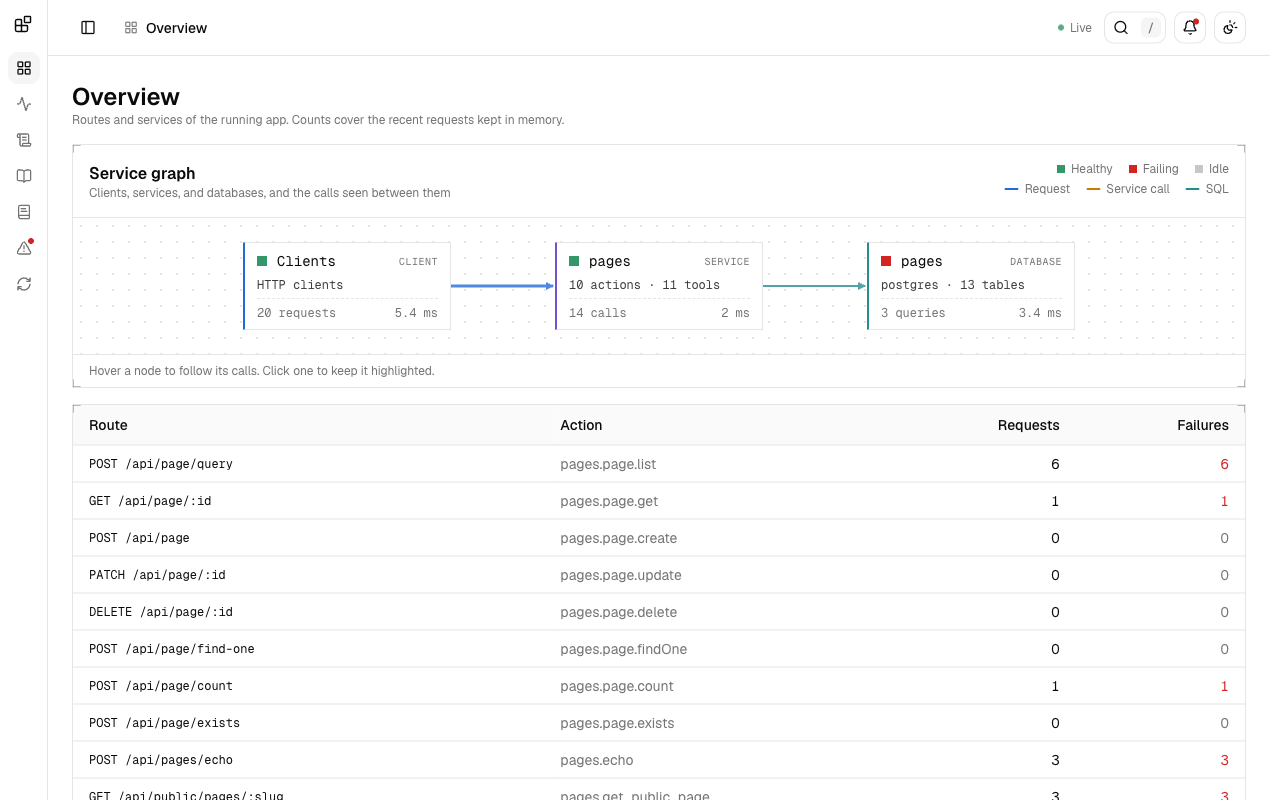Click the Healthy legend entry
Screen dimensions: 1280x800
click(x=1085, y=169)
